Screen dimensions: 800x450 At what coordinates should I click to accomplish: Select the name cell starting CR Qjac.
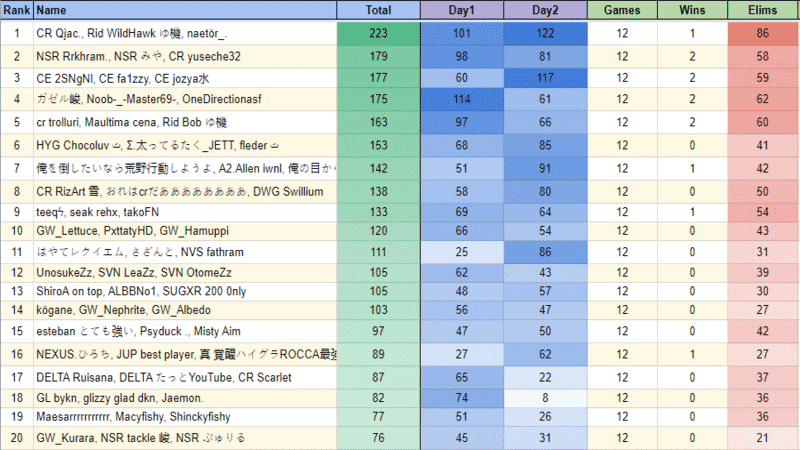coord(185,33)
